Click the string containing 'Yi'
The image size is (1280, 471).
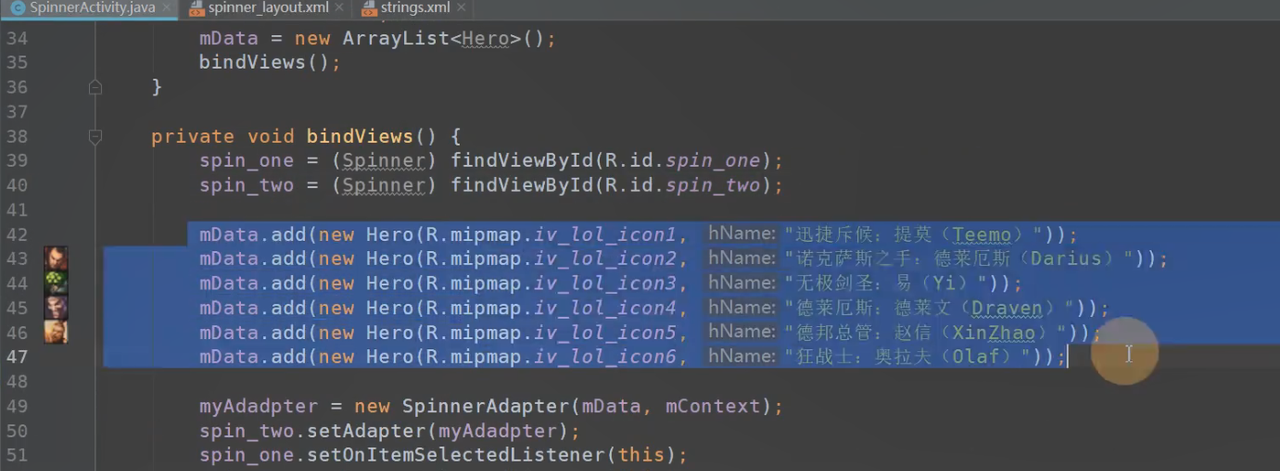pos(886,283)
